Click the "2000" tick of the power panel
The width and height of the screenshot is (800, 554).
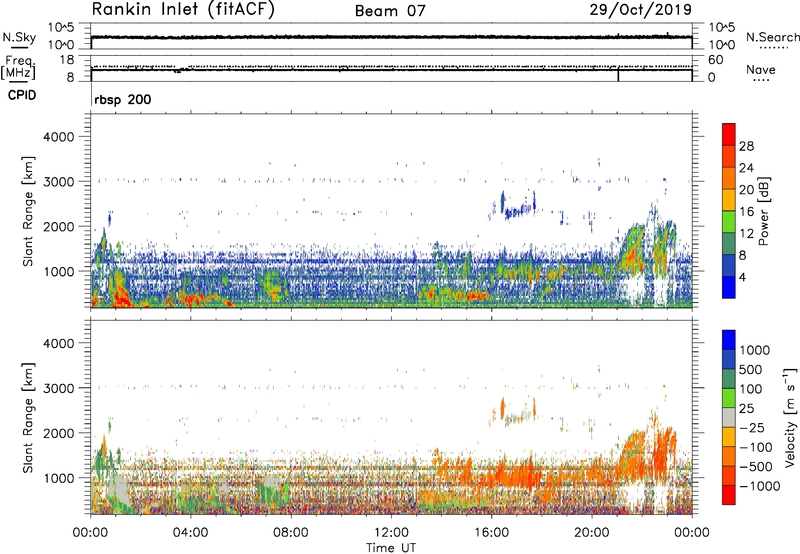pos(58,226)
